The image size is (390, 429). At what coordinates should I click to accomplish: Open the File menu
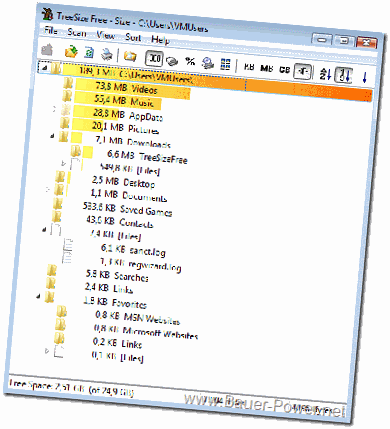(51, 30)
